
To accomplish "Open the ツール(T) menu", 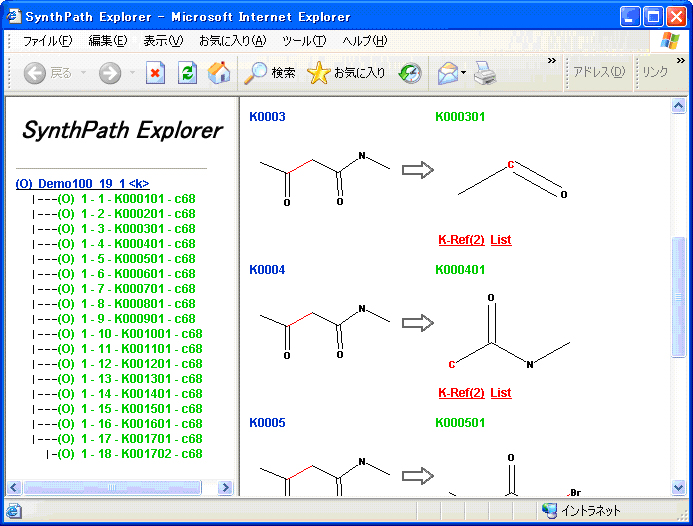I will click(x=304, y=41).
